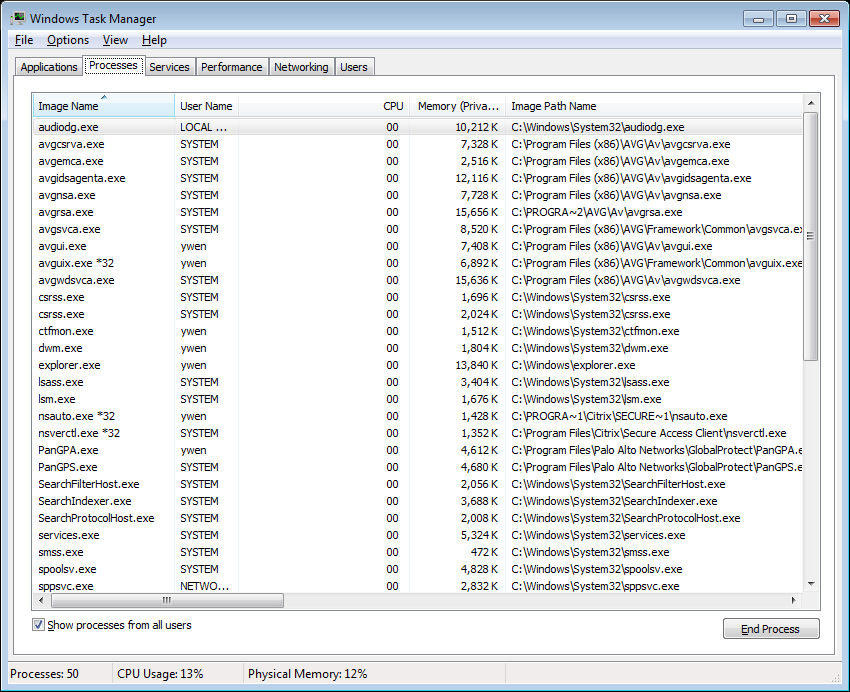The width and height of the screenshot is (850, 692).
Task: Select the avgsvca.exe process
Action: click(x=417, y=229)
